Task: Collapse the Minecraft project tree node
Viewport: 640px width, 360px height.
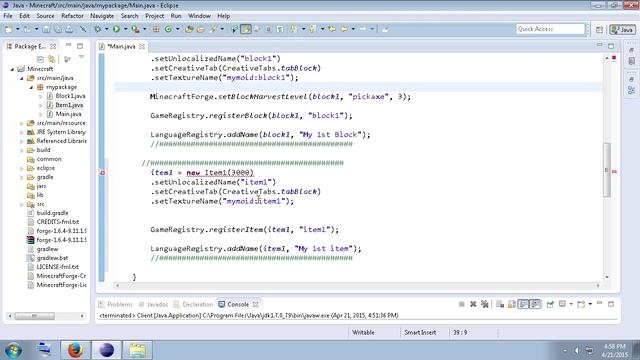Action: pyautogui.click(x=12, y=69)
